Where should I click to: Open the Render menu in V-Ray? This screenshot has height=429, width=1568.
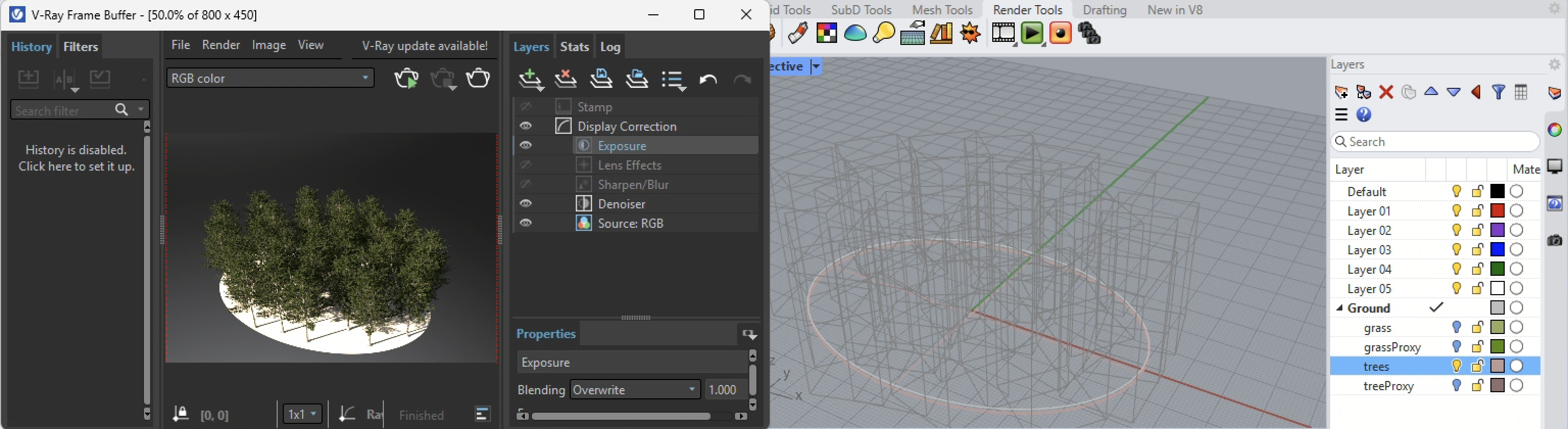pyautogui.click(x=221, y=45)
